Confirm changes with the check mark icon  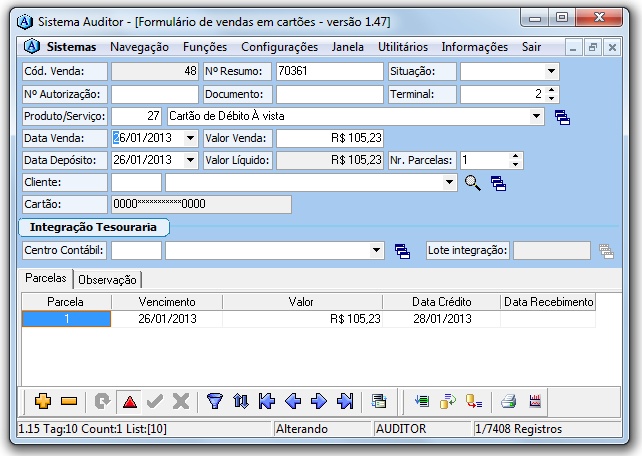(x=155, y=401)
